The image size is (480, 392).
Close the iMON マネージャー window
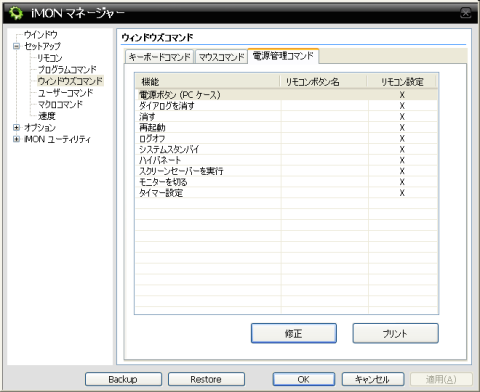(466, 13)
